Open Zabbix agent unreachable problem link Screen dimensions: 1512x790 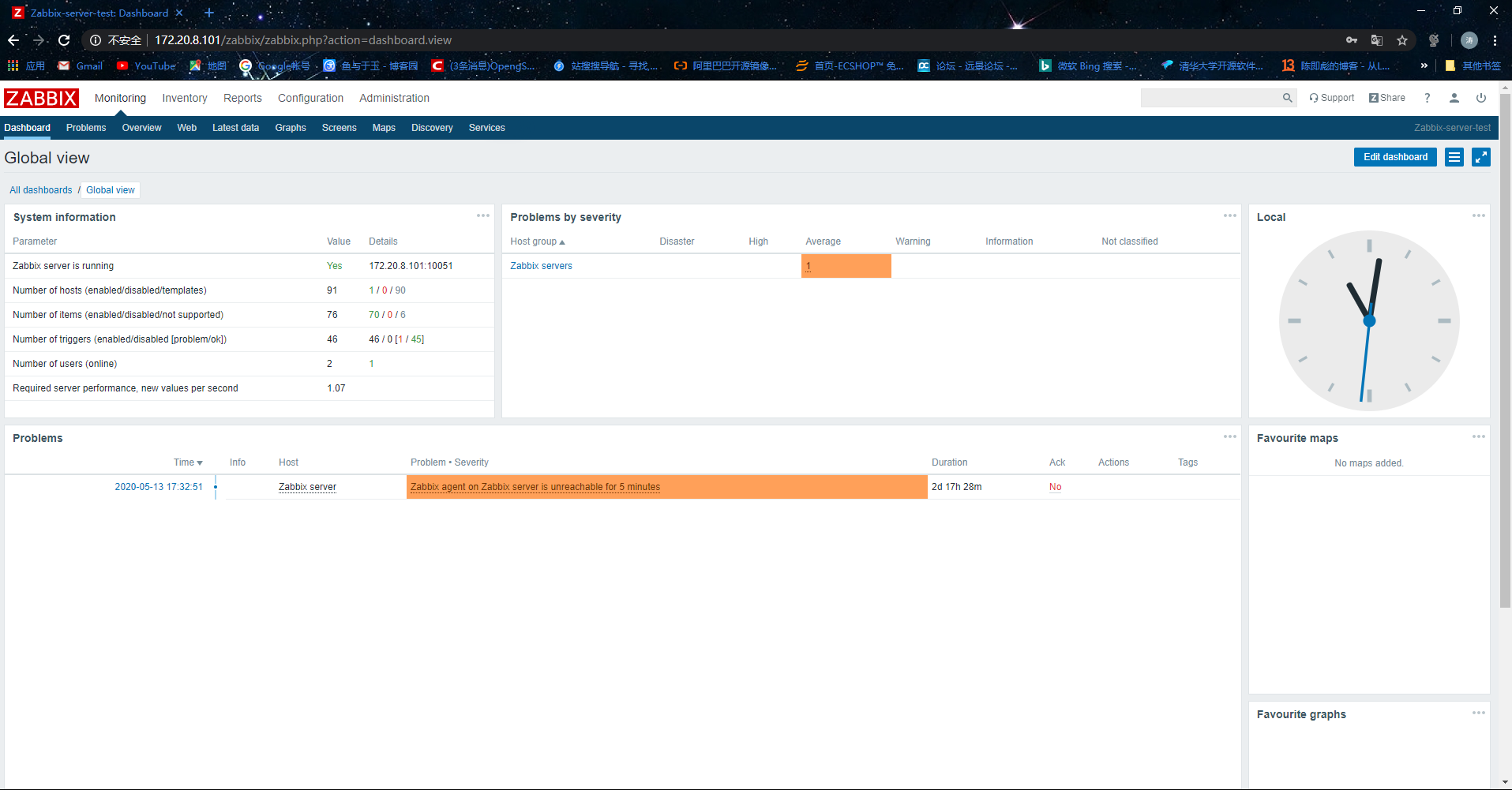click(x=535, y=487)
